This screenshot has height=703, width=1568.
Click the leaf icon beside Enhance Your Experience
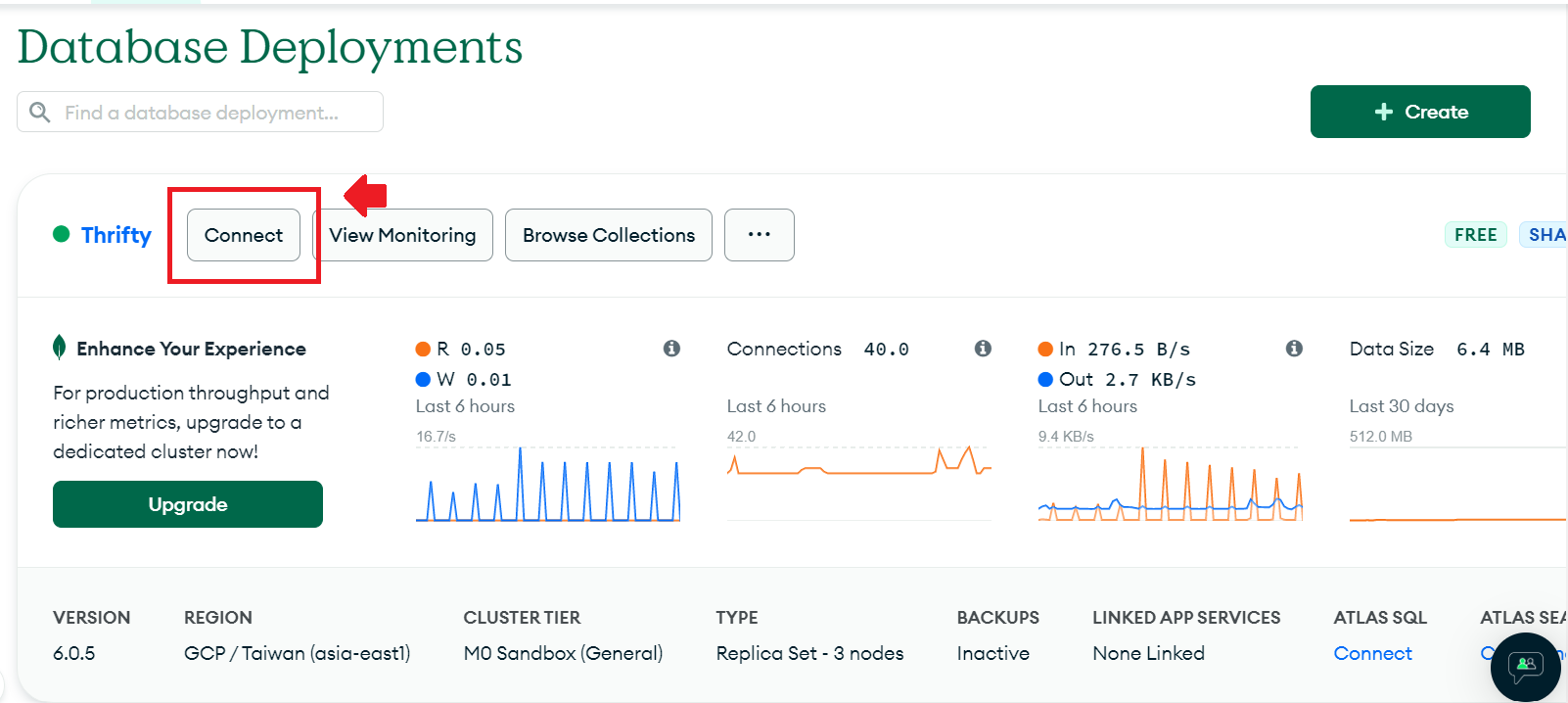tap(60, 348)
